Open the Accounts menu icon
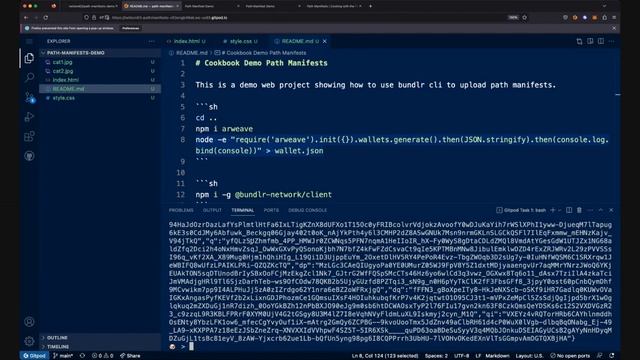640x360 pixels. click(29, 322)
